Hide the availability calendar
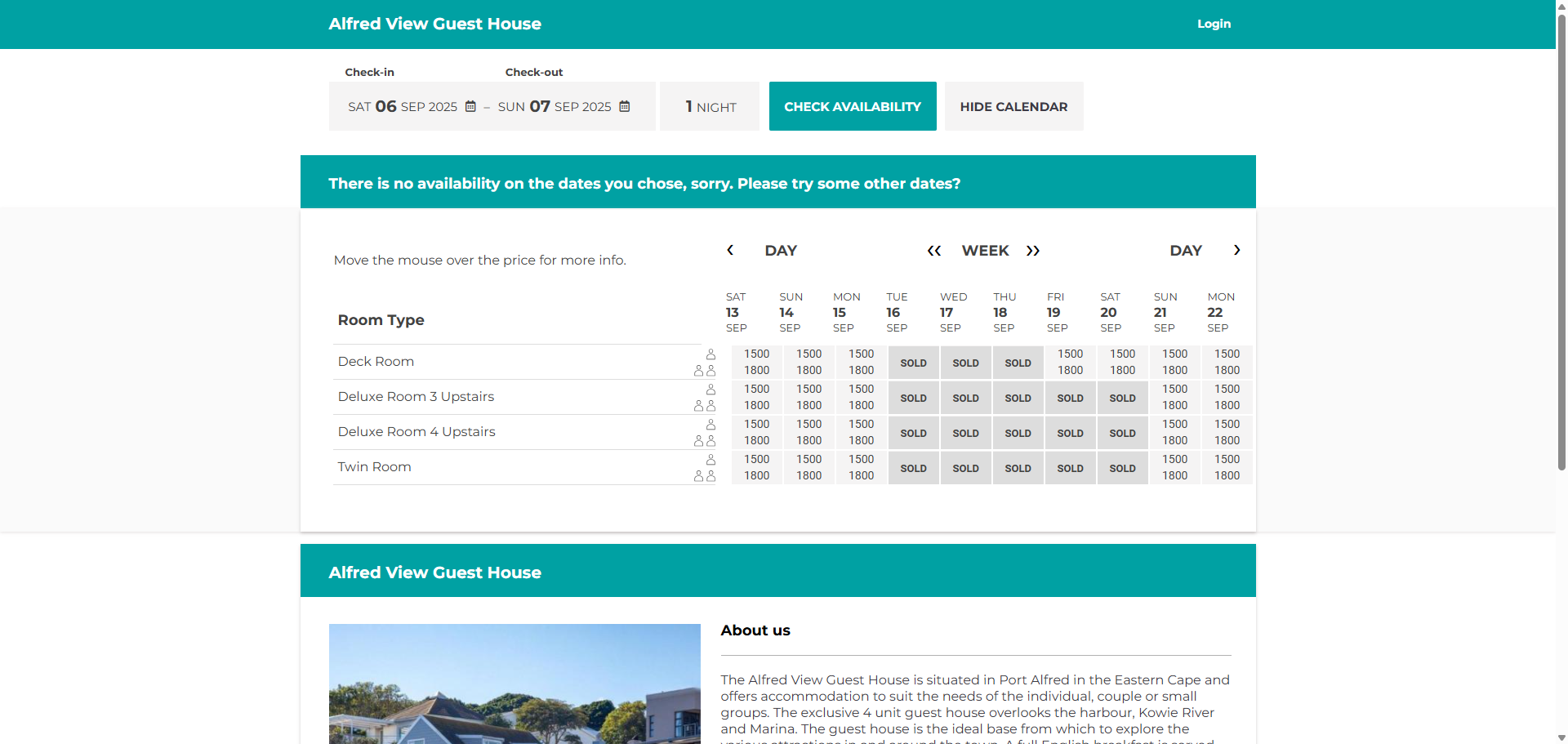The height and width of the screenshot is (744, 1568). 1013,106
